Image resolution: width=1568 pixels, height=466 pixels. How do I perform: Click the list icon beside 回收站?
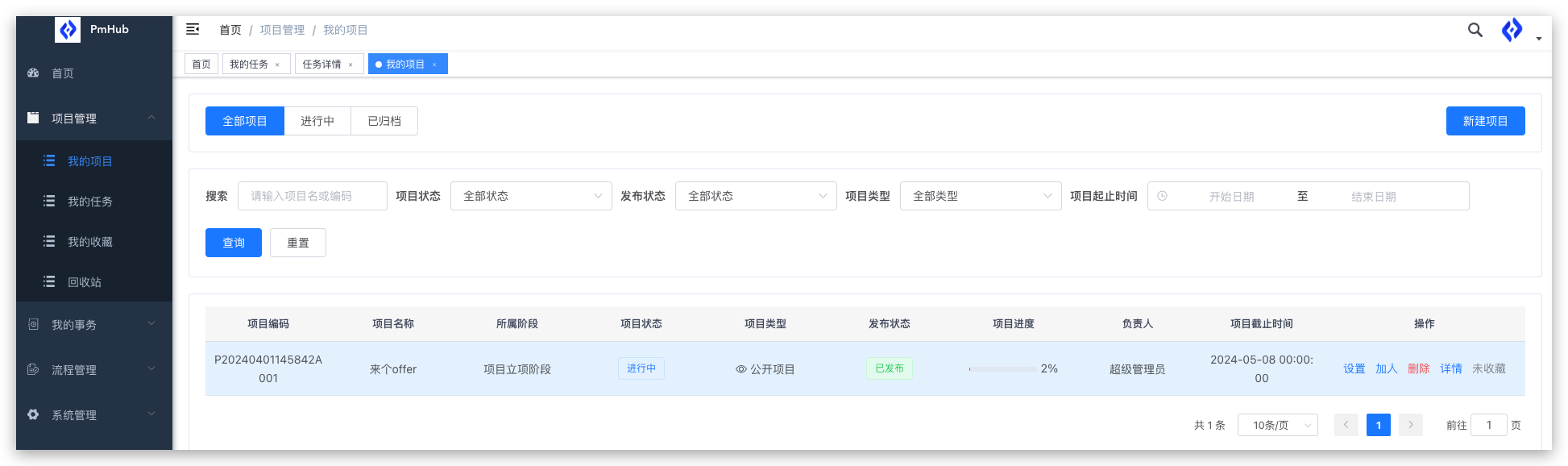coord(49,281)
